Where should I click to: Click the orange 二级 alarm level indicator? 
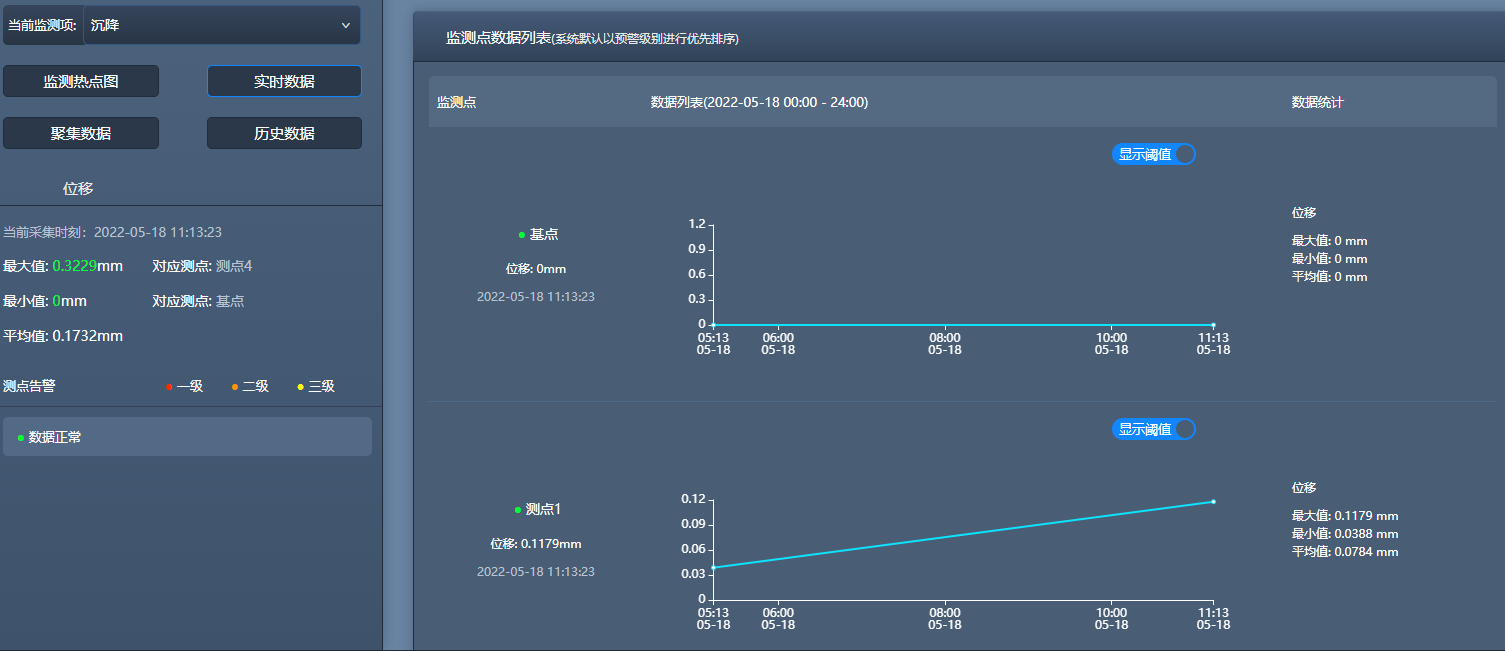[x=232, y=386]
